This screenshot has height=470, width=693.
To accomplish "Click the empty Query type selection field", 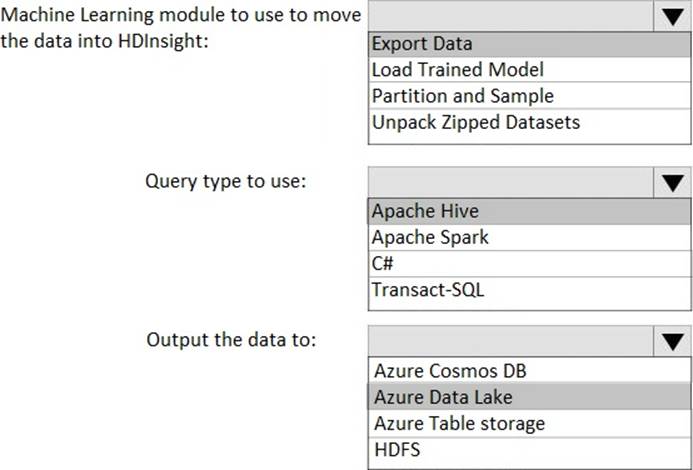I will [x=509, y=182].
